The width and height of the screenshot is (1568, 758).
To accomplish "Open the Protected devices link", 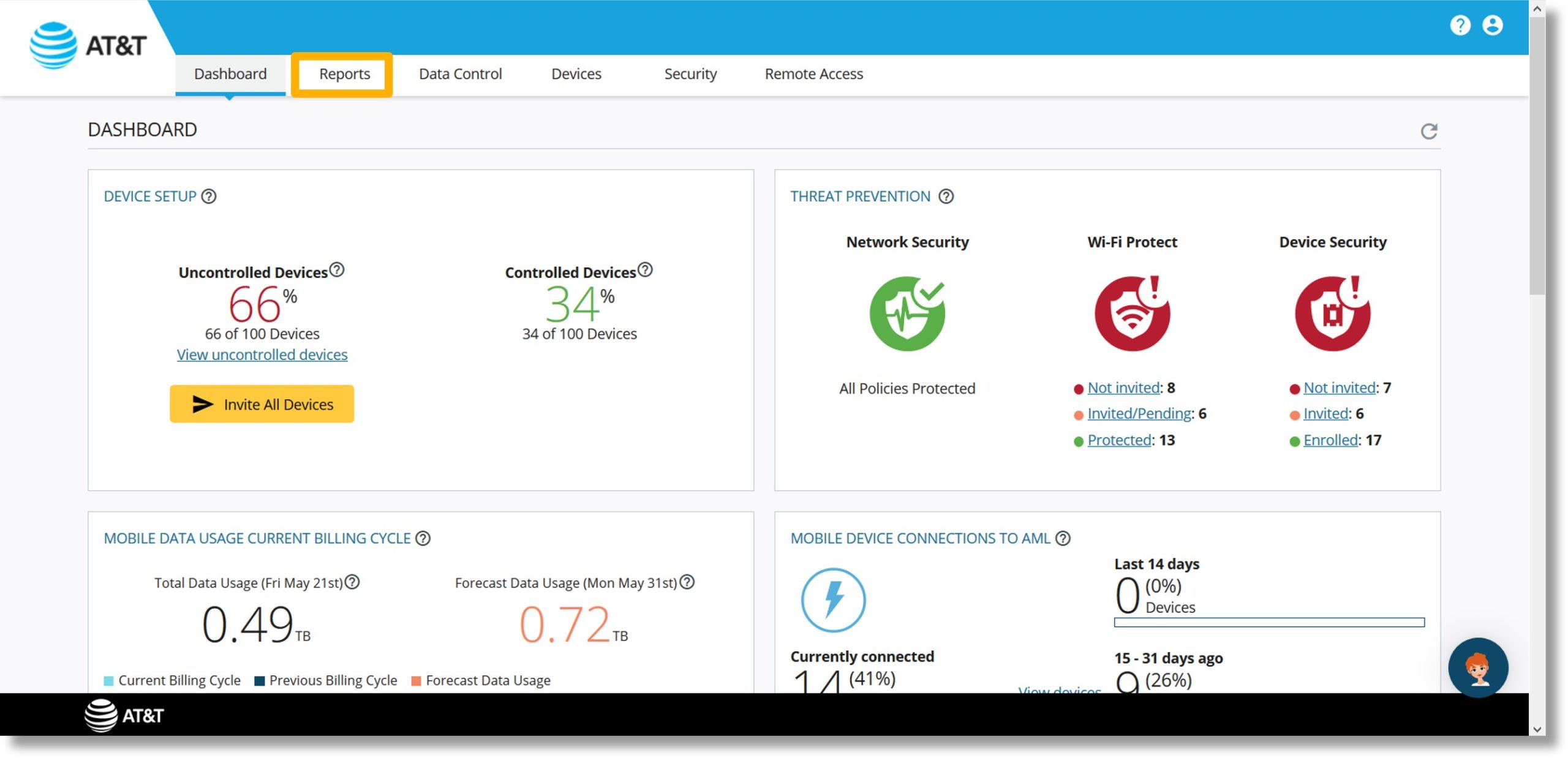I will (1119, 440).
